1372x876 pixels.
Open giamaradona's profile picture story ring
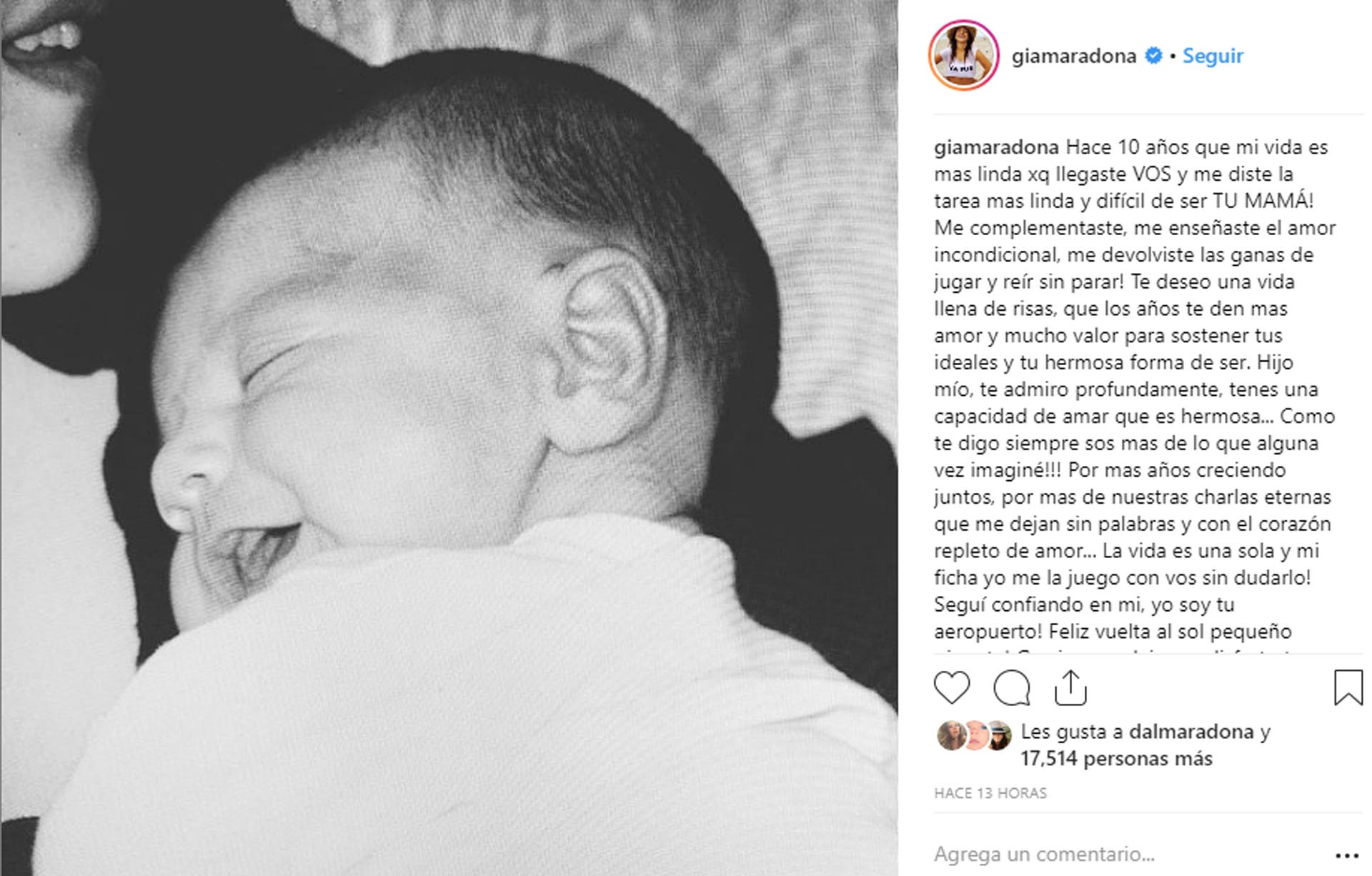963,56
